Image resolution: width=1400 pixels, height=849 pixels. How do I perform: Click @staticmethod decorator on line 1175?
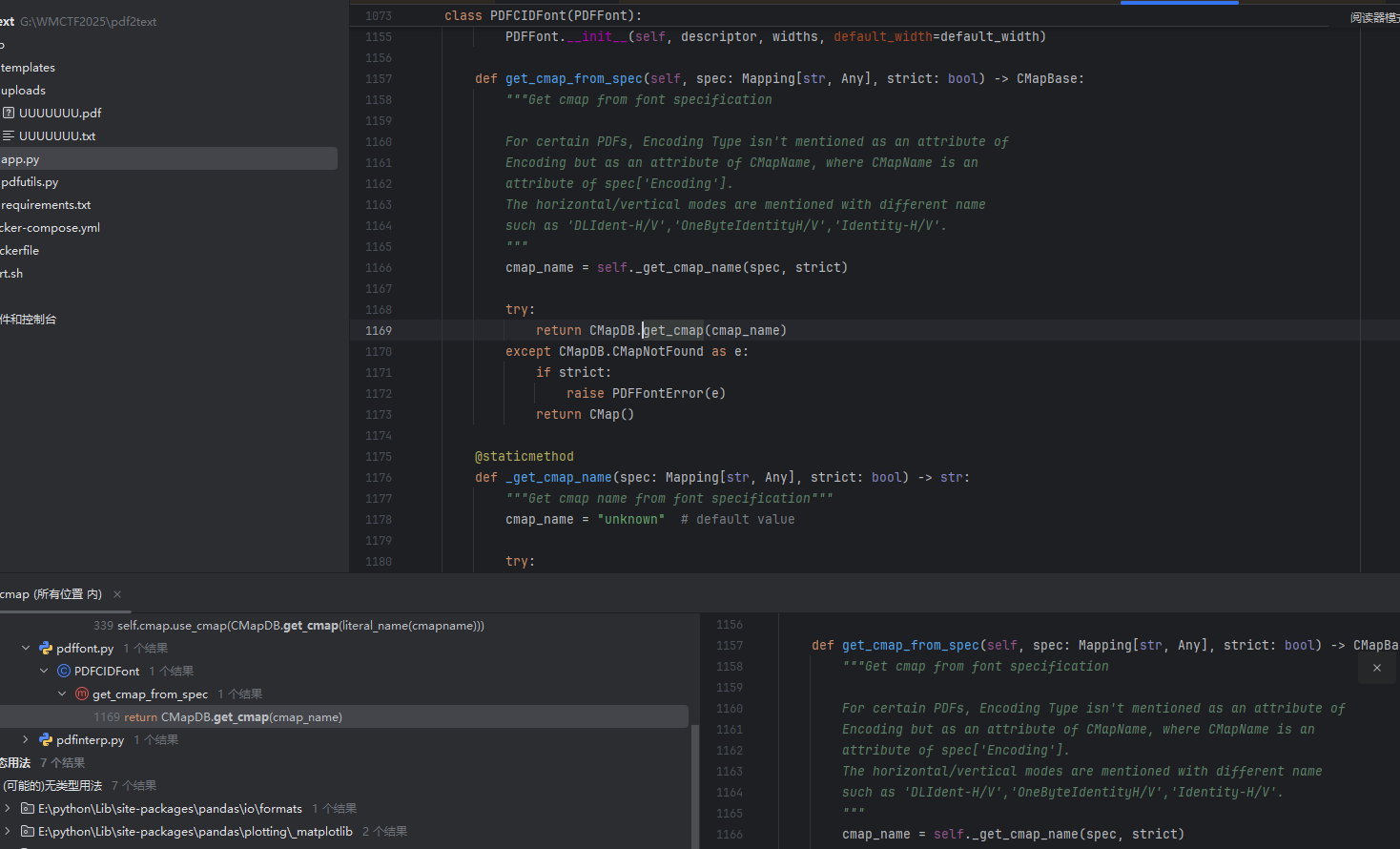coord(525,456)
